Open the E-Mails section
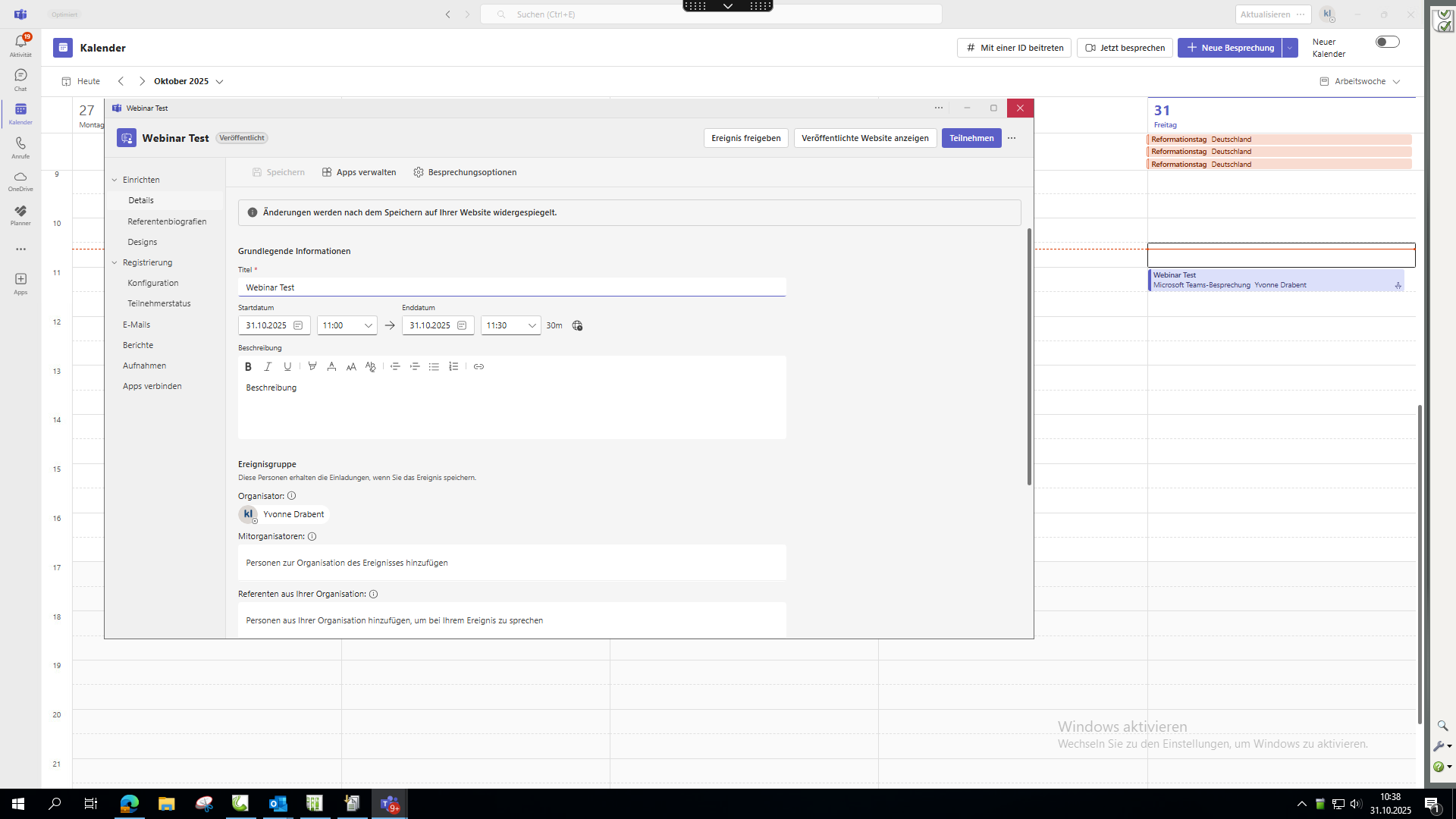This screenshot has height=819, width=1456. click(x=136, y=325)
